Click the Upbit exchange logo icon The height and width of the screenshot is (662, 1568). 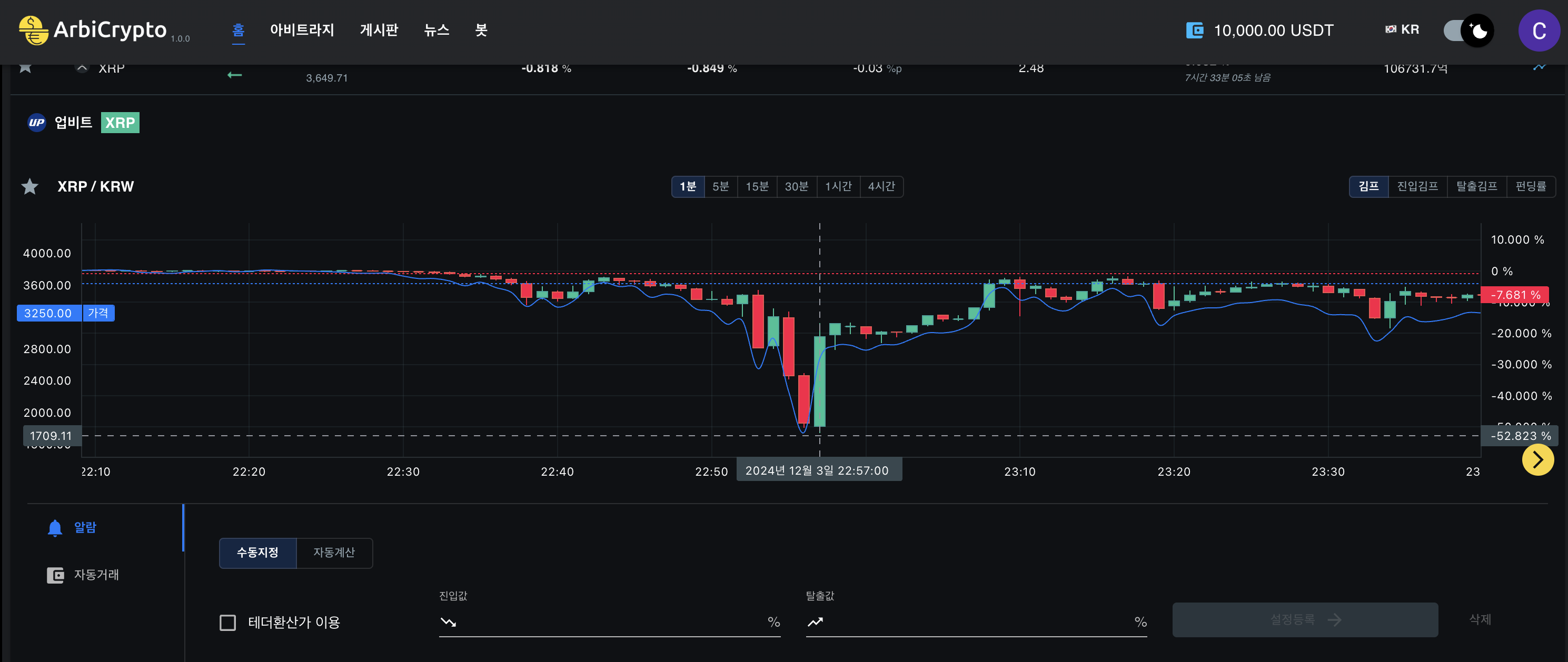click(36, 123)
